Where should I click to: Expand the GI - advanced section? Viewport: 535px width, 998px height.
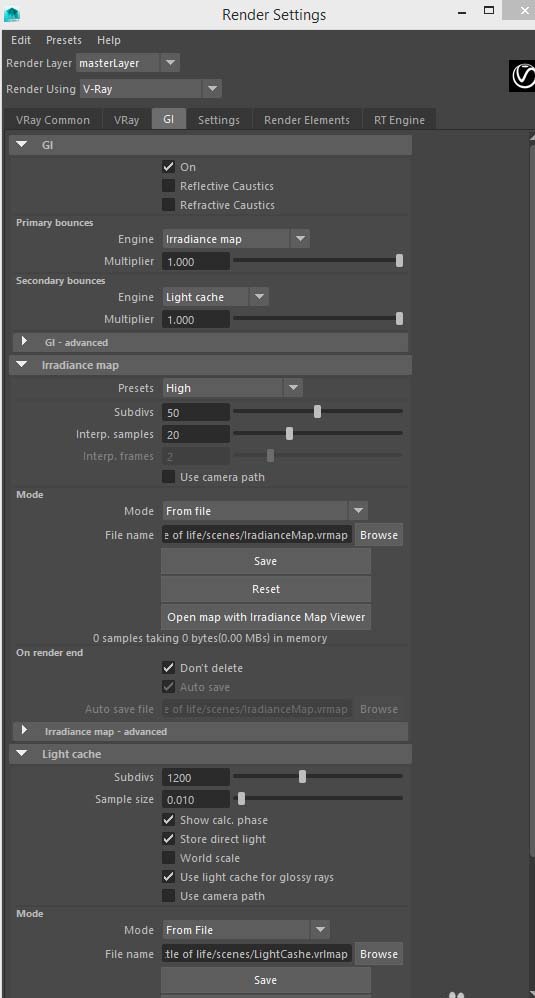(x=25, y=342)
